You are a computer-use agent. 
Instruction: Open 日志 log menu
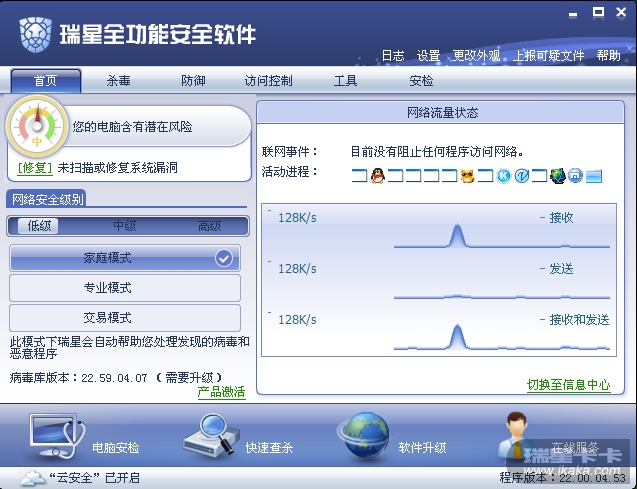[x=393, y=56]
